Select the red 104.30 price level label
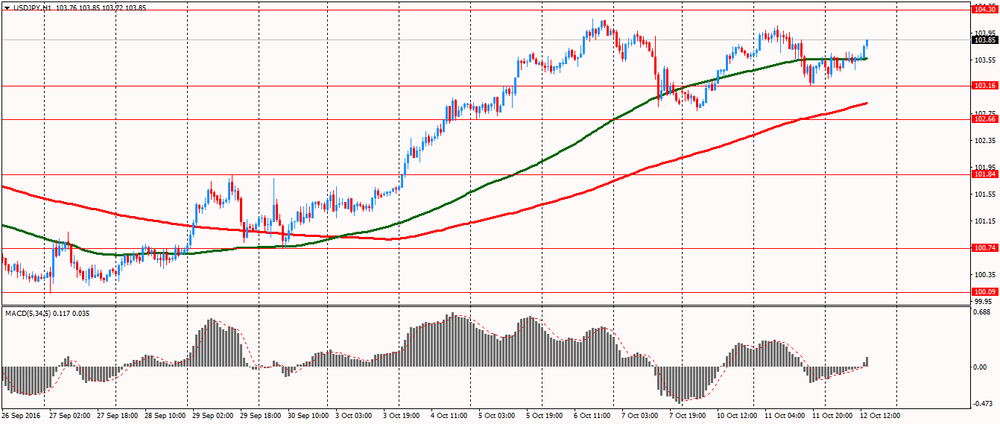The height and width of the screenshot is (424, 1000). (x=985, y=10)
